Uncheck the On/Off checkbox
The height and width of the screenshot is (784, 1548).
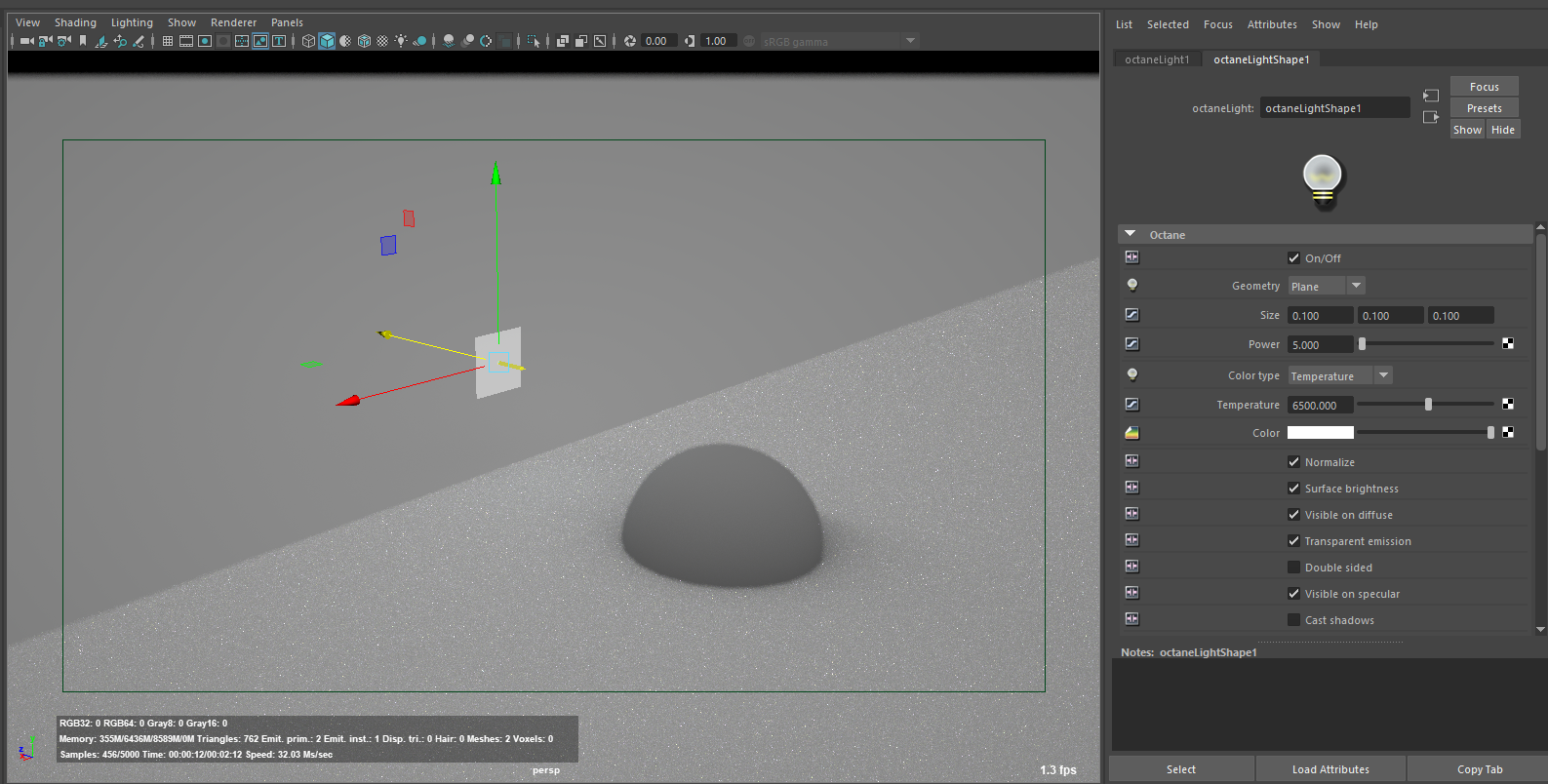tap(1293, 258)
